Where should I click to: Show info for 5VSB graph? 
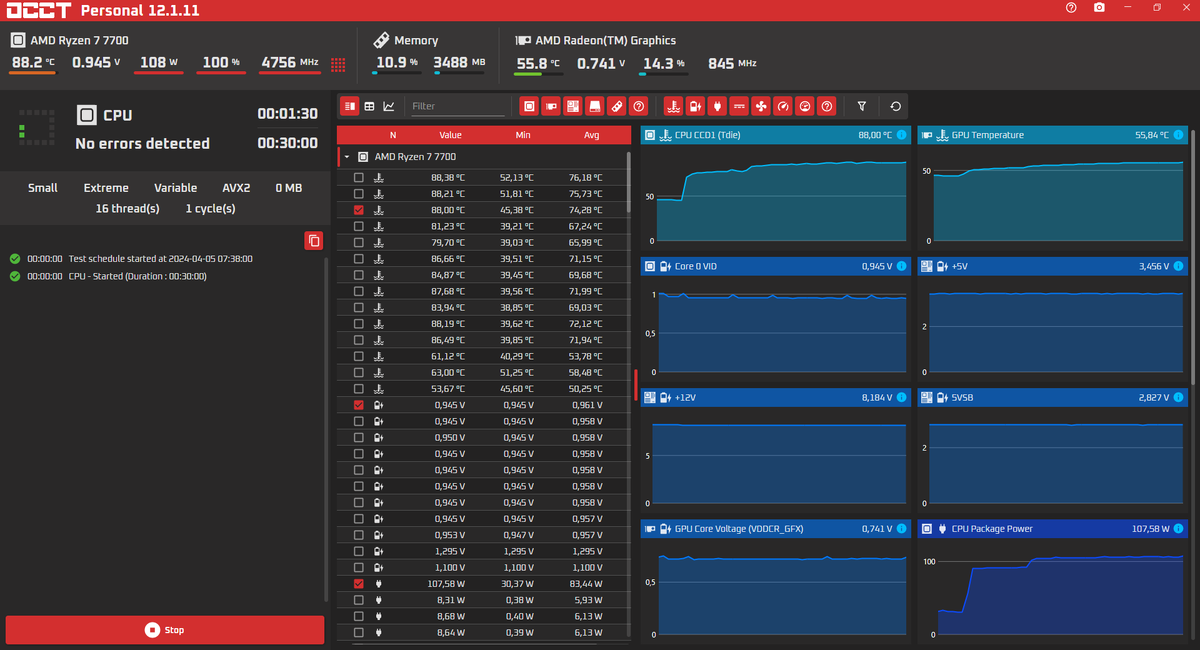1178,397
